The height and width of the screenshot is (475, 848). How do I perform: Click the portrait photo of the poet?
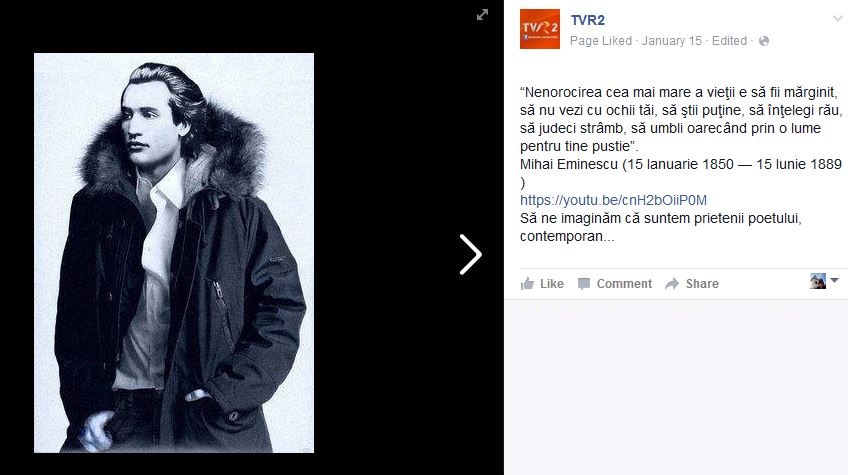point(174,253)
